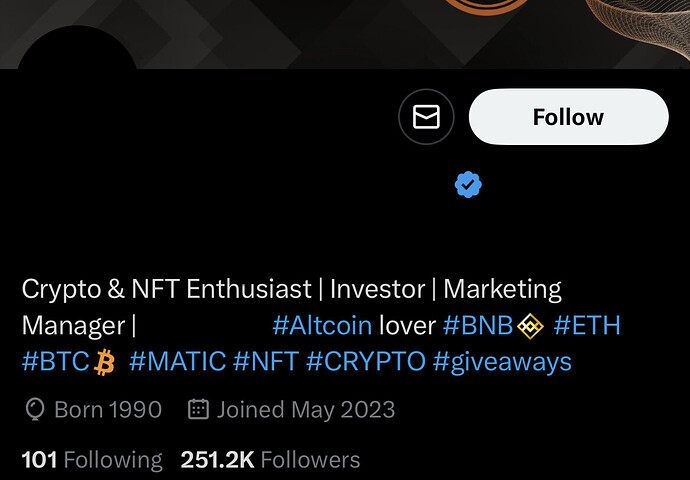Screen dimensions: 690x480
Task: Open the #giveaways hashtag link
Action: click(502, 363)
